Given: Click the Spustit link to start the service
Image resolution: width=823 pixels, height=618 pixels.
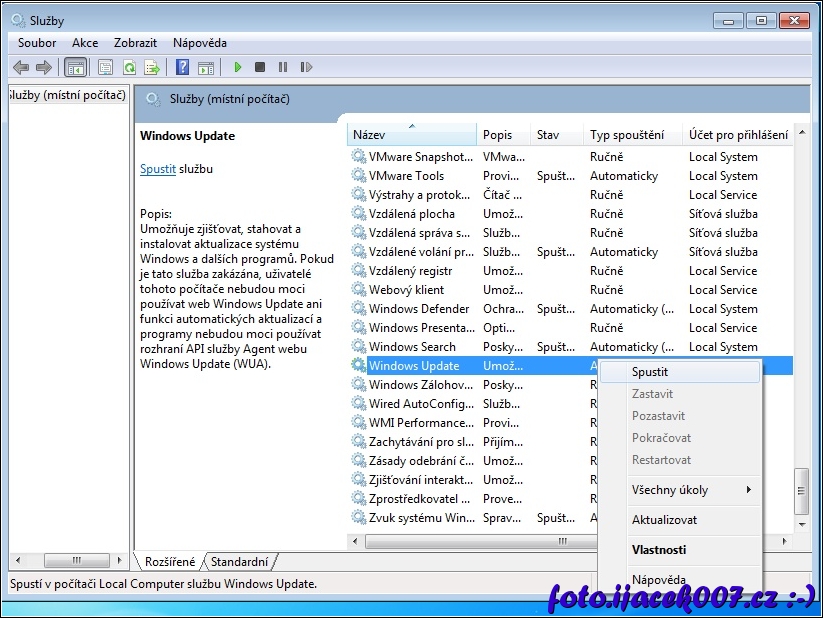Looking at the screenshot, I should pos(158,169).
